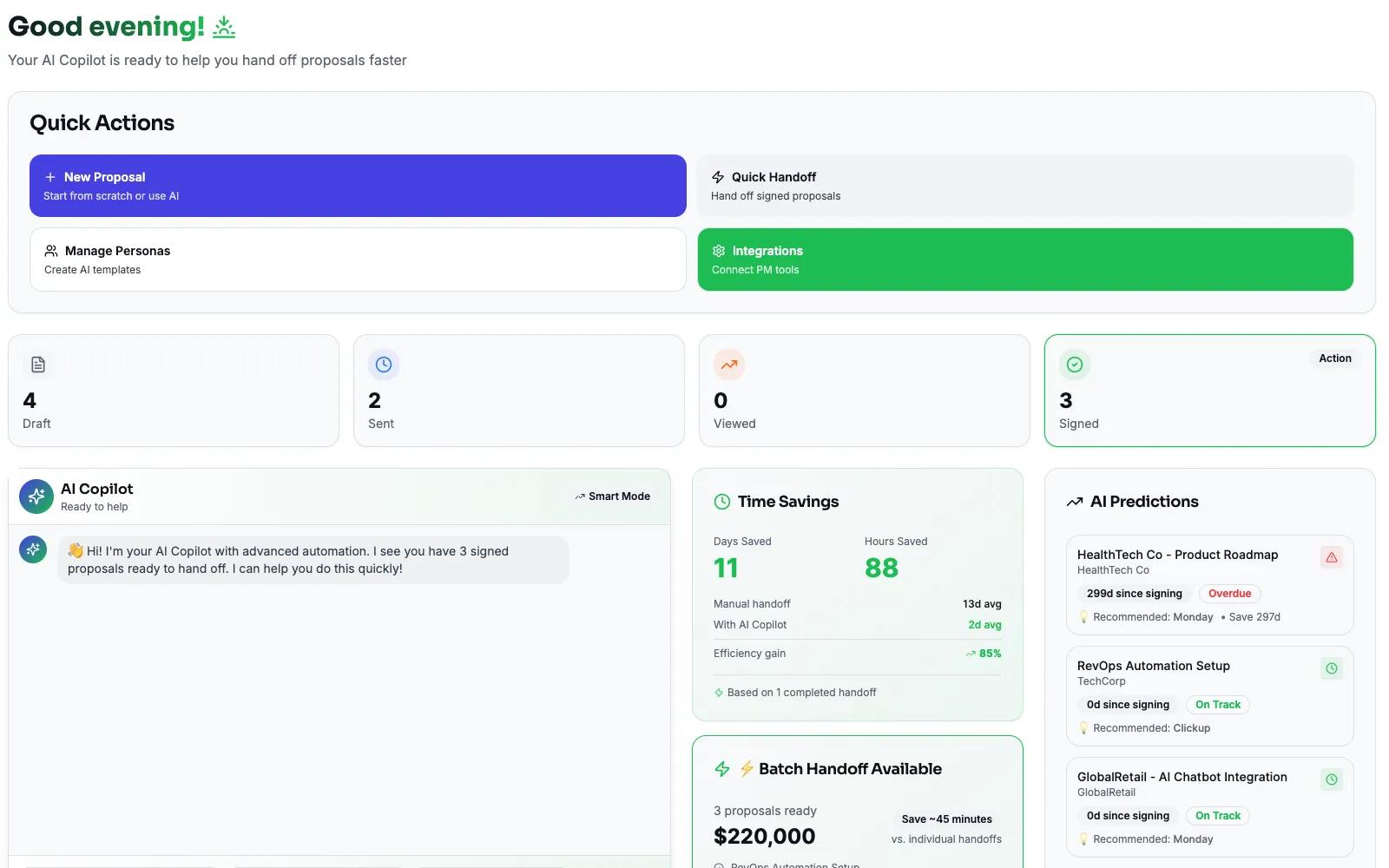Click the Sent clock icon
1389x868 pixels.
[384, 365]
